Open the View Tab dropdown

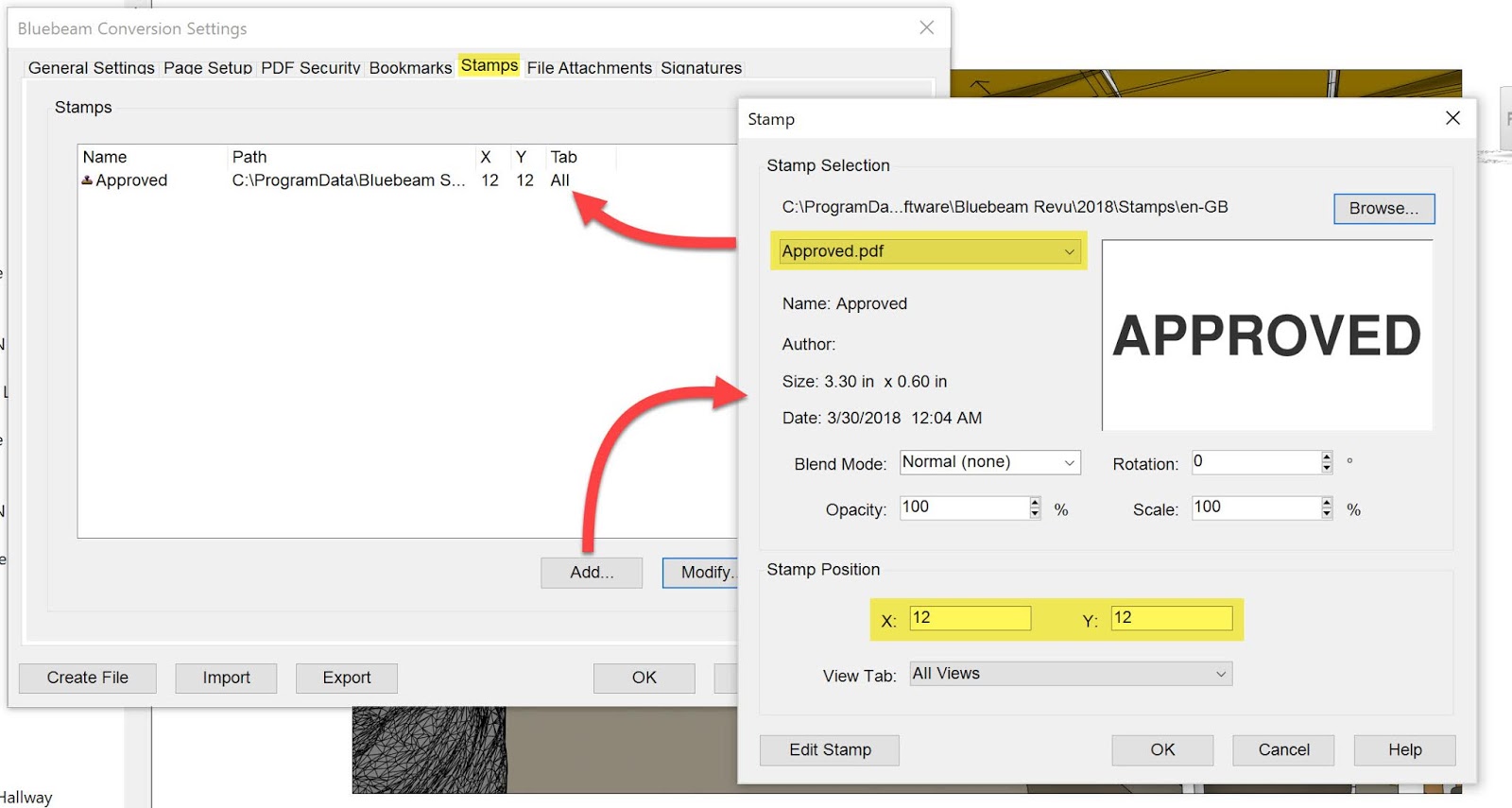coord(1071,674)
